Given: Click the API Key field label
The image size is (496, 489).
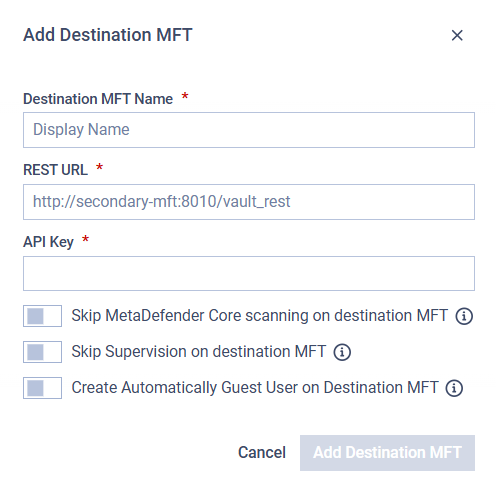Looking at the screenshot, I should pos(48,242).
